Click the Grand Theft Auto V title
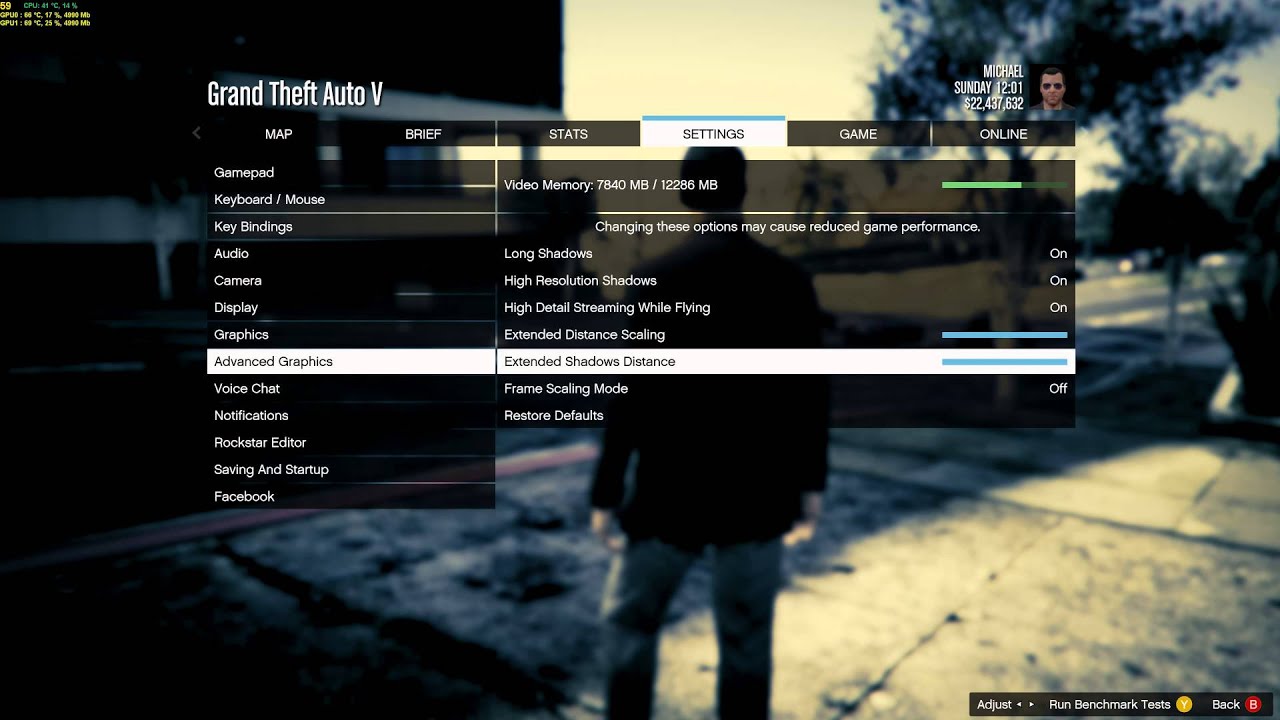1280x720 pixels. click(x=295, y=95)
